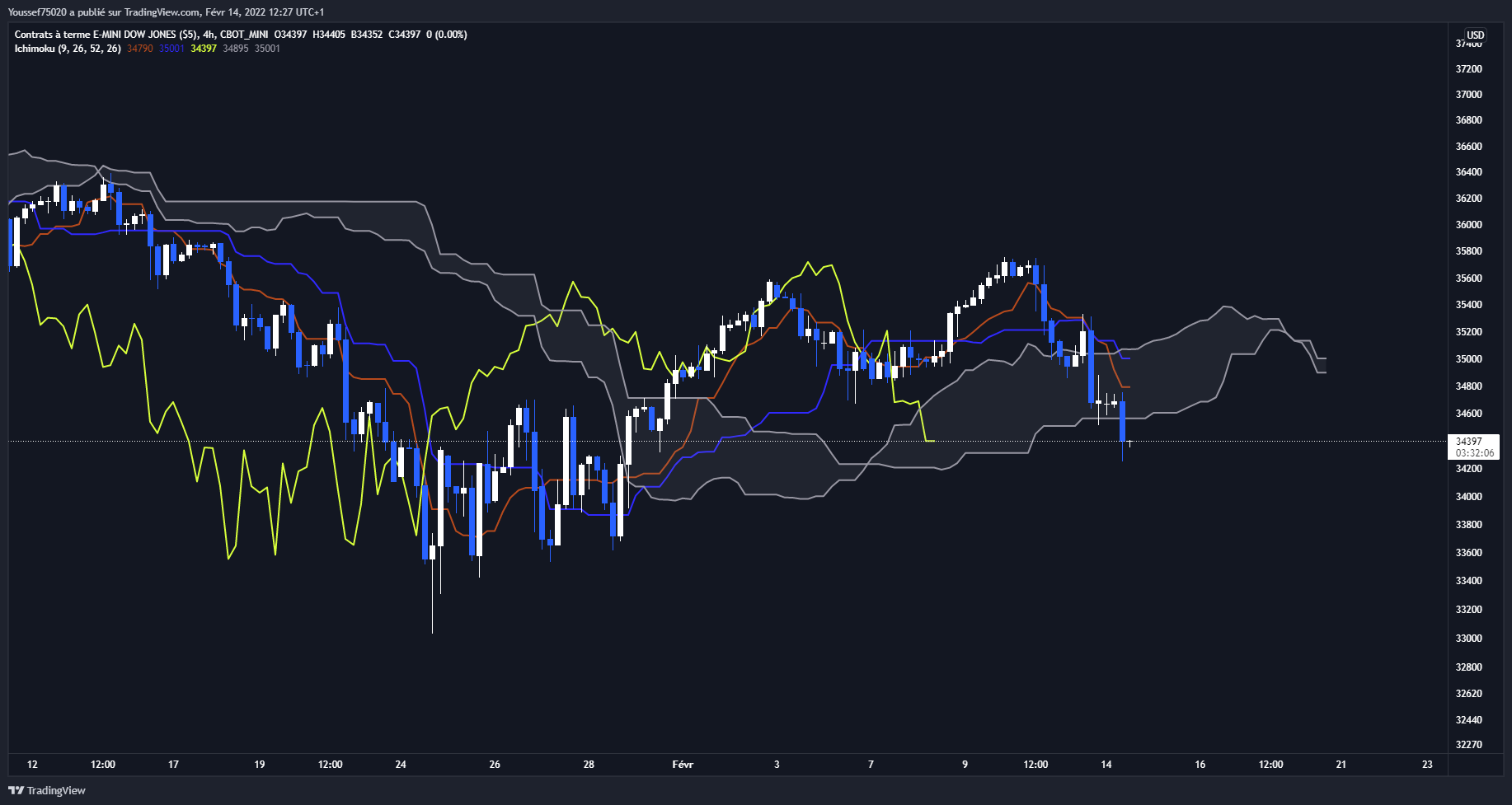Click 36600 on the price axis

[x=1468, y=147]
